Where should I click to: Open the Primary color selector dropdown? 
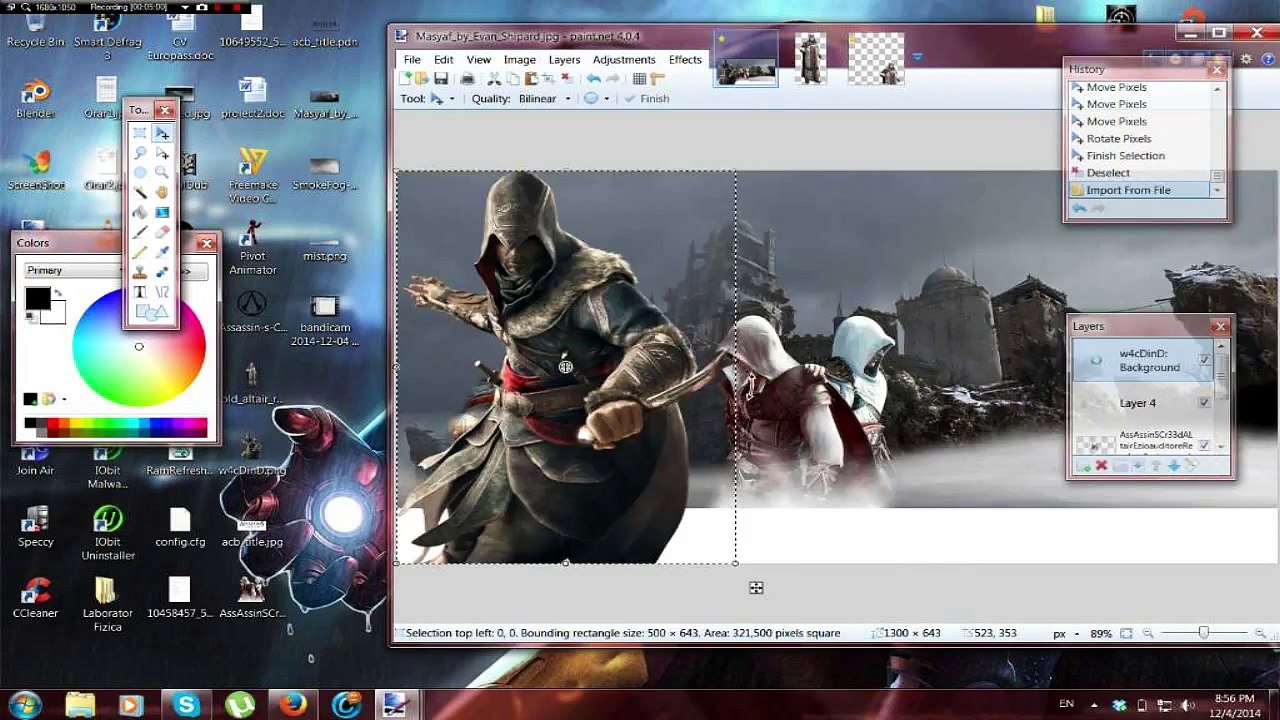(75, 271)
